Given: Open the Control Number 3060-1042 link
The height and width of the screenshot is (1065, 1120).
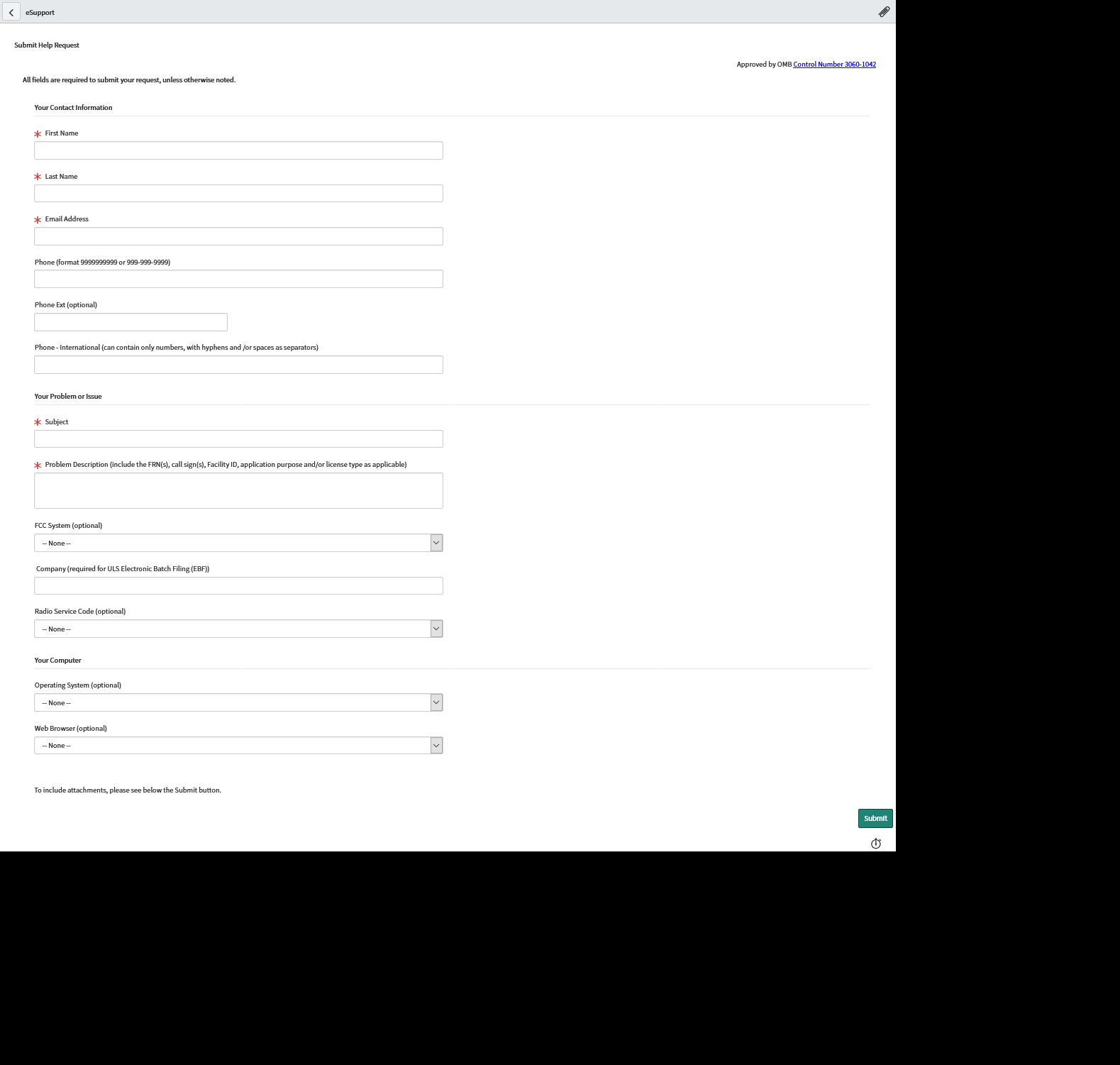Looking at the screenshot, I should (x=834, y=65).
